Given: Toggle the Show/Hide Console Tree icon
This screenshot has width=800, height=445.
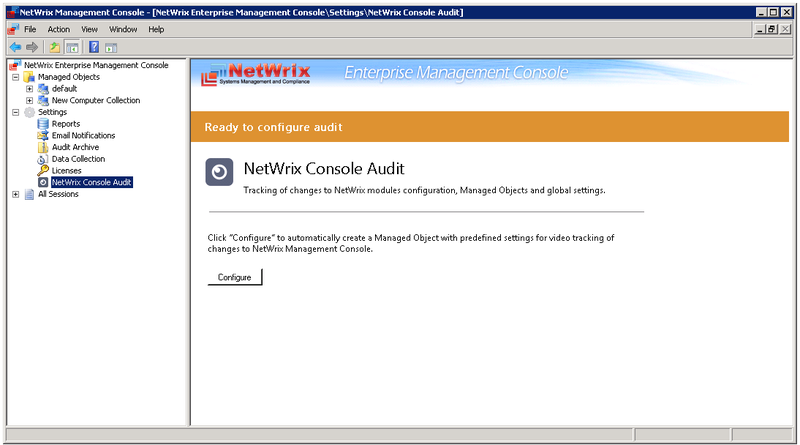Looking at the screenshot, I should coord(72,47).
